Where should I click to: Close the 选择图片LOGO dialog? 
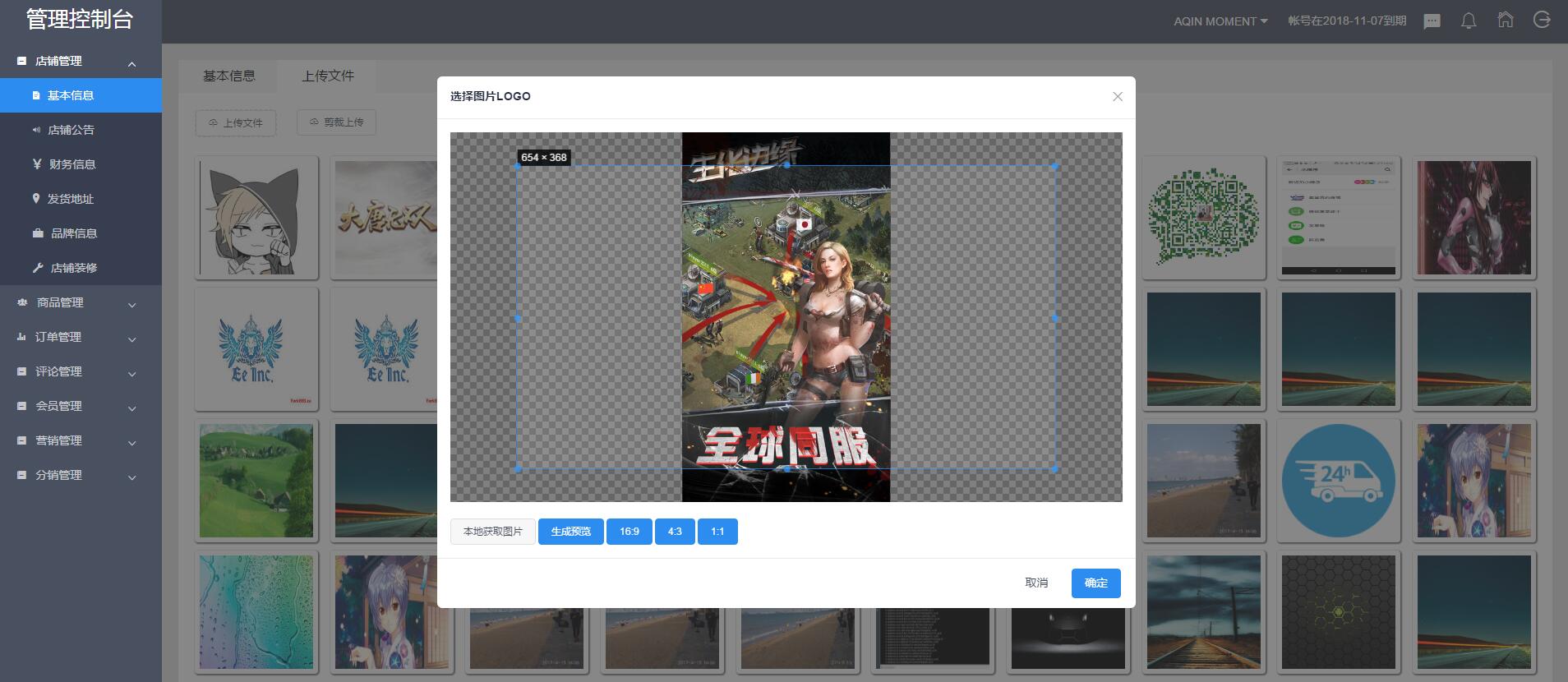(1117, 97)
